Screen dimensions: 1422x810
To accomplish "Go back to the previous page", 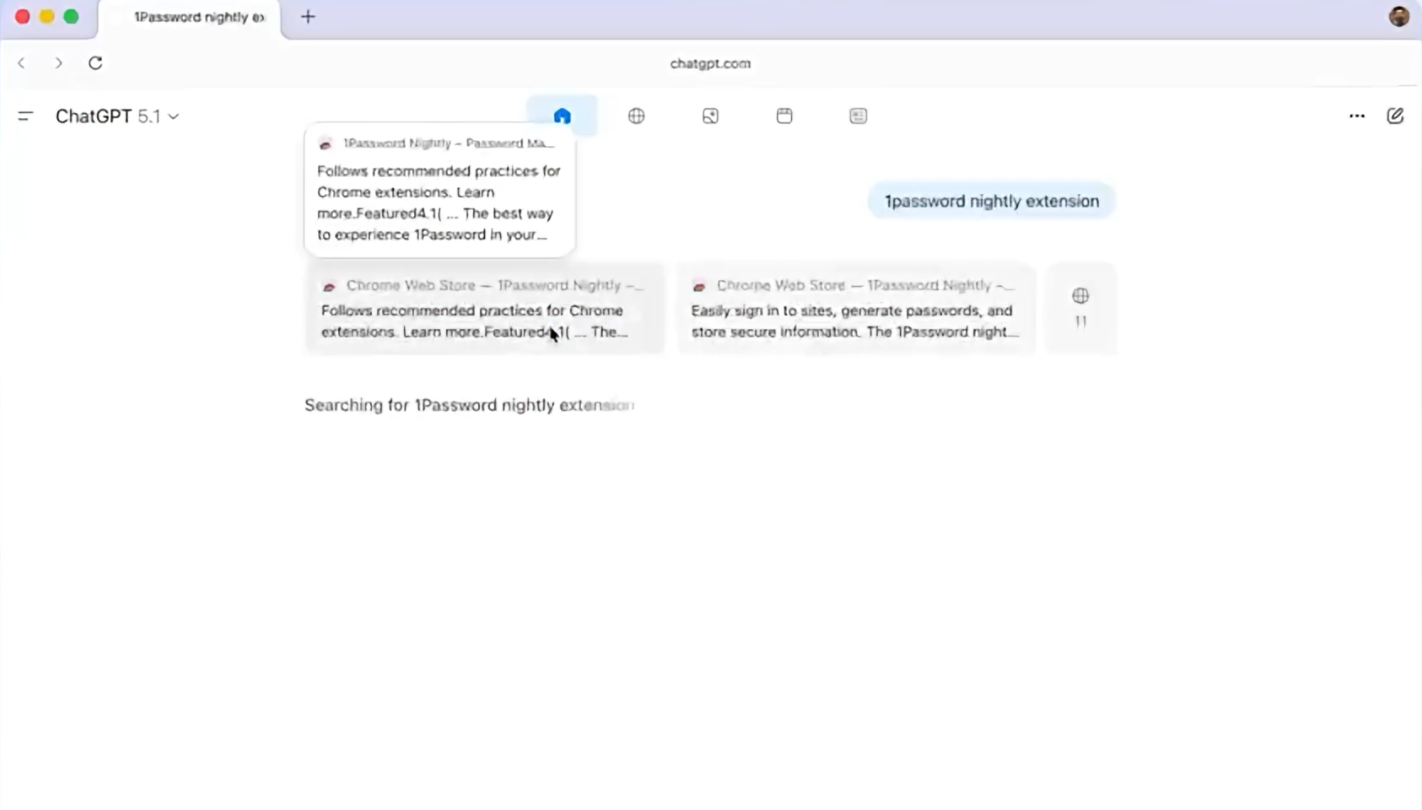I will (21, 63).
